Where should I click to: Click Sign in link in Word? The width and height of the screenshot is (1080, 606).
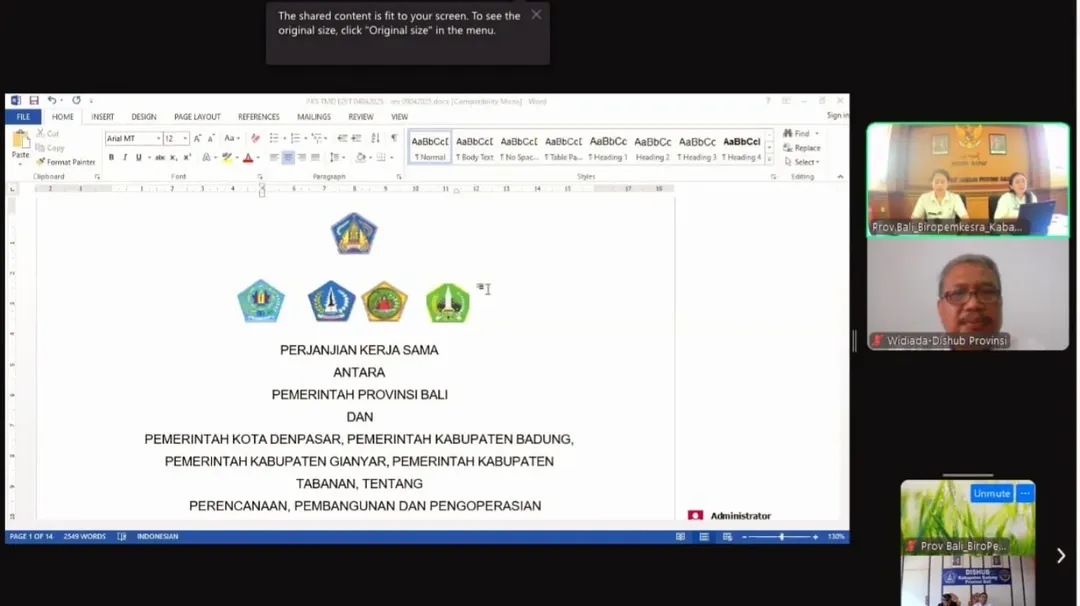(x=838, y=116)
